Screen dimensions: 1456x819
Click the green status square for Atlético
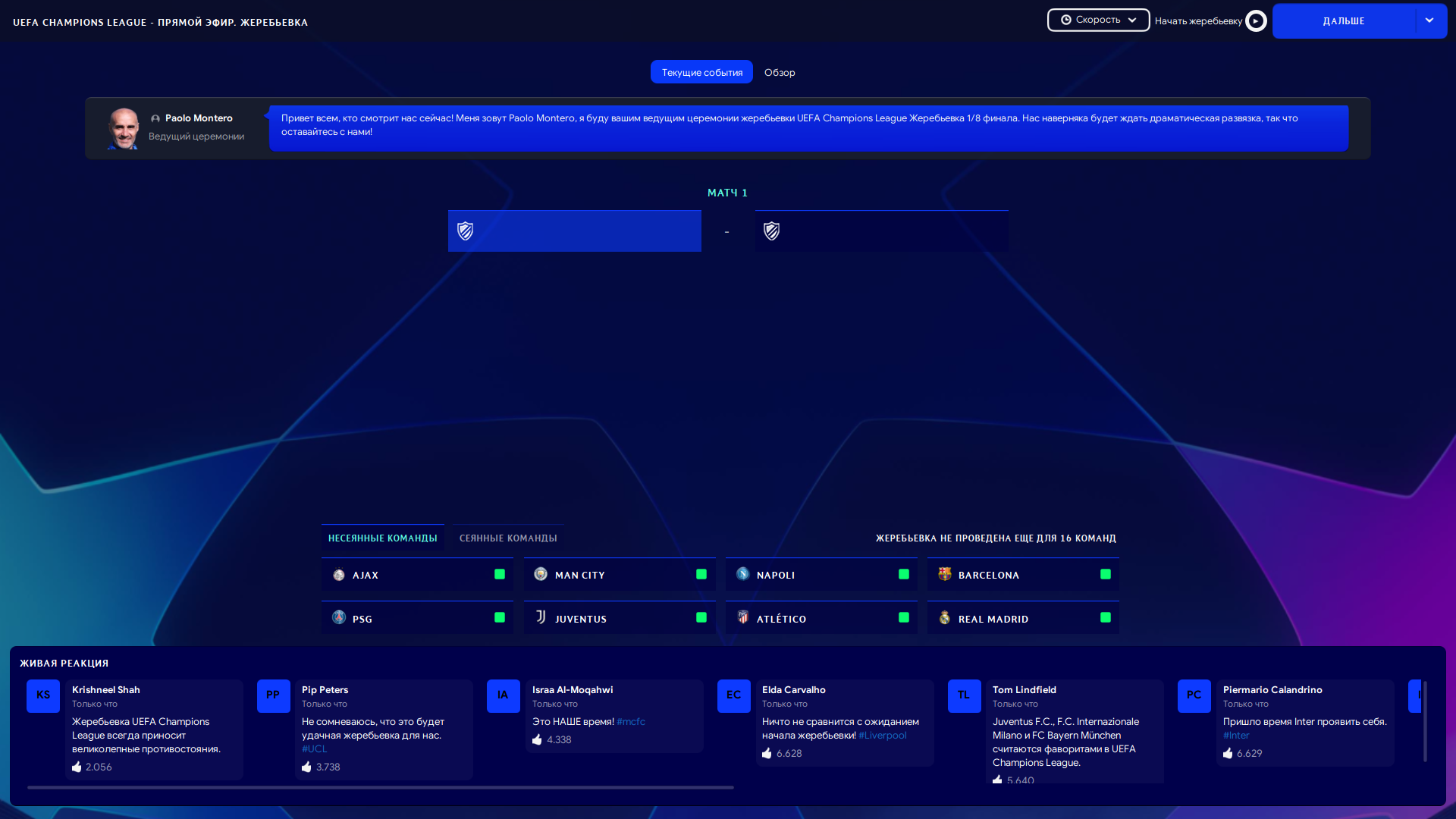904,617
